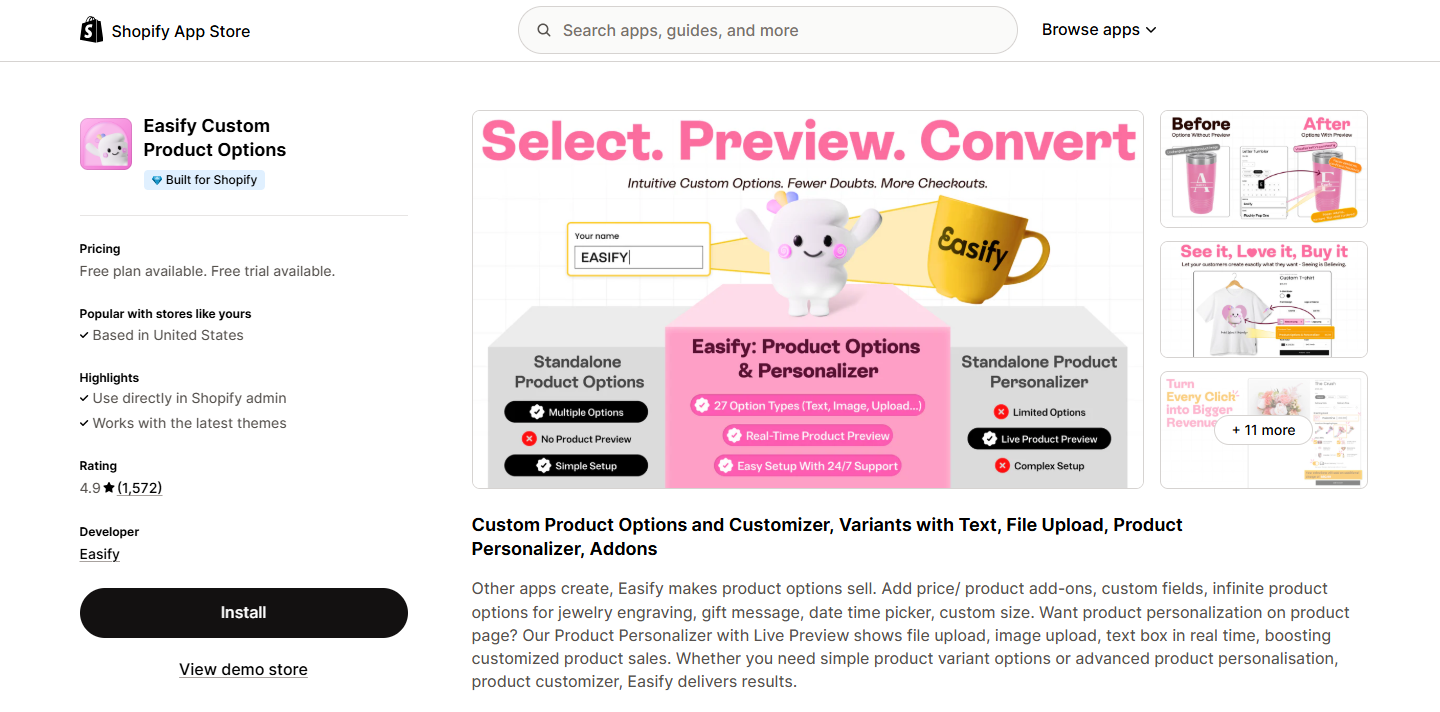Click the rating star icon

tap(109, 488)
